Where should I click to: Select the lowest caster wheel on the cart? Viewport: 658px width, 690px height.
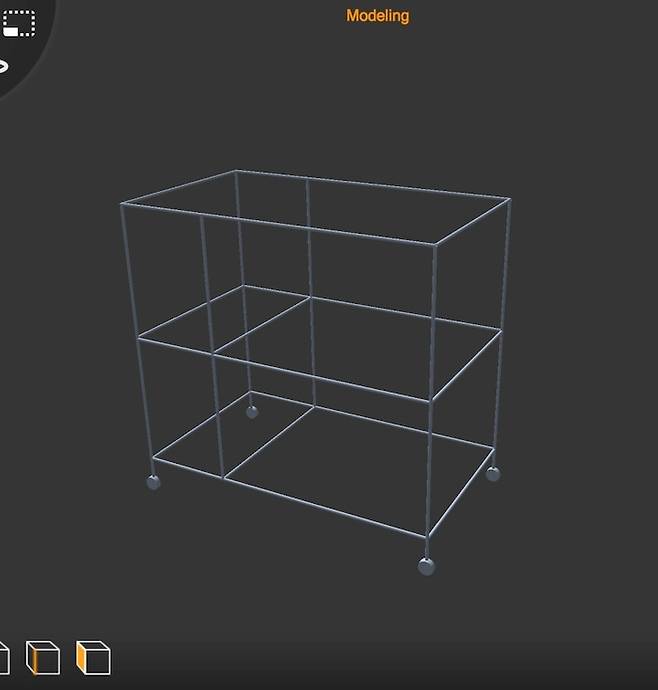(426, 566)
